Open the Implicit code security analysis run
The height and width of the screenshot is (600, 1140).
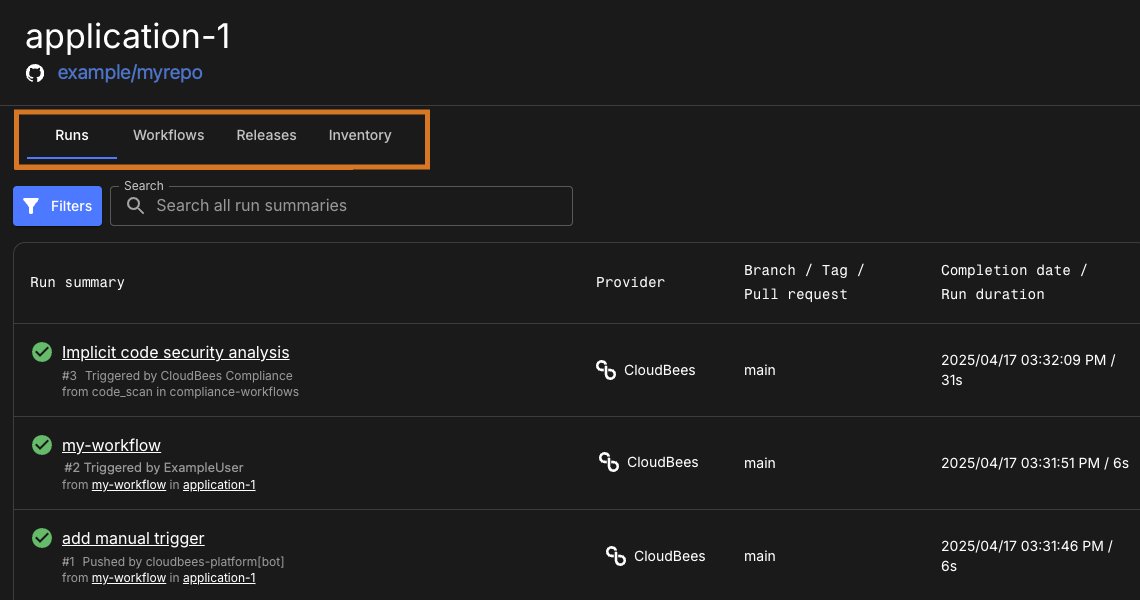click(x=175, y=352)
